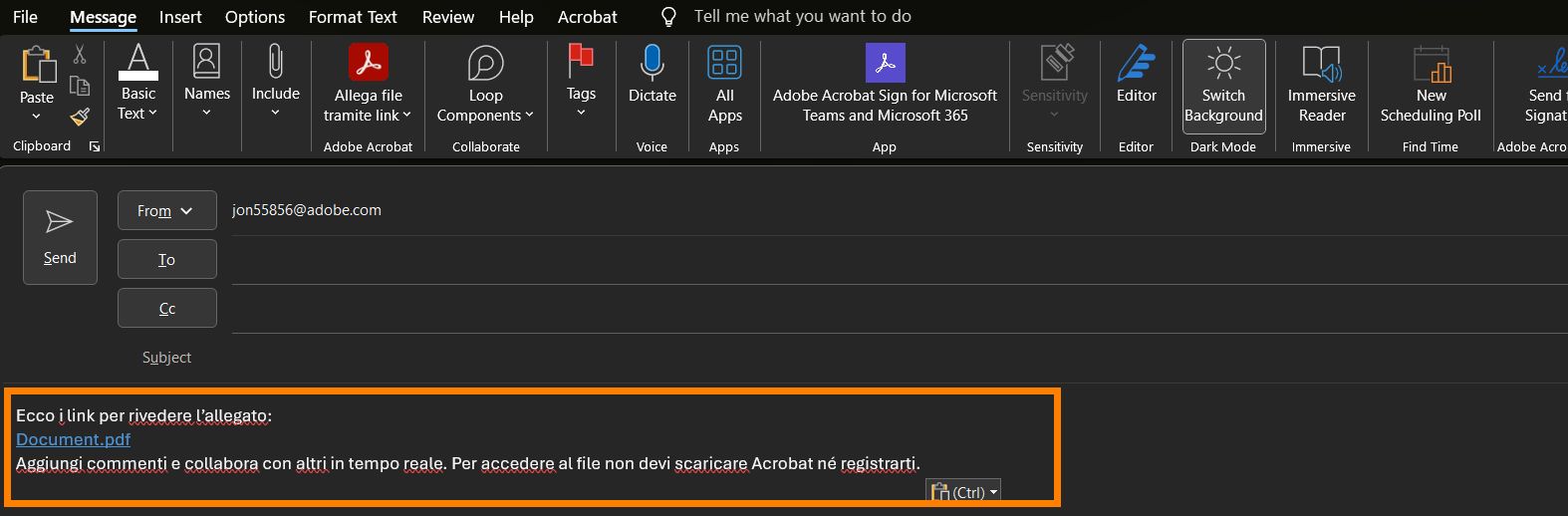Select the Format Painter brush icon
The image size is (1568, 516).
point(80,118)
